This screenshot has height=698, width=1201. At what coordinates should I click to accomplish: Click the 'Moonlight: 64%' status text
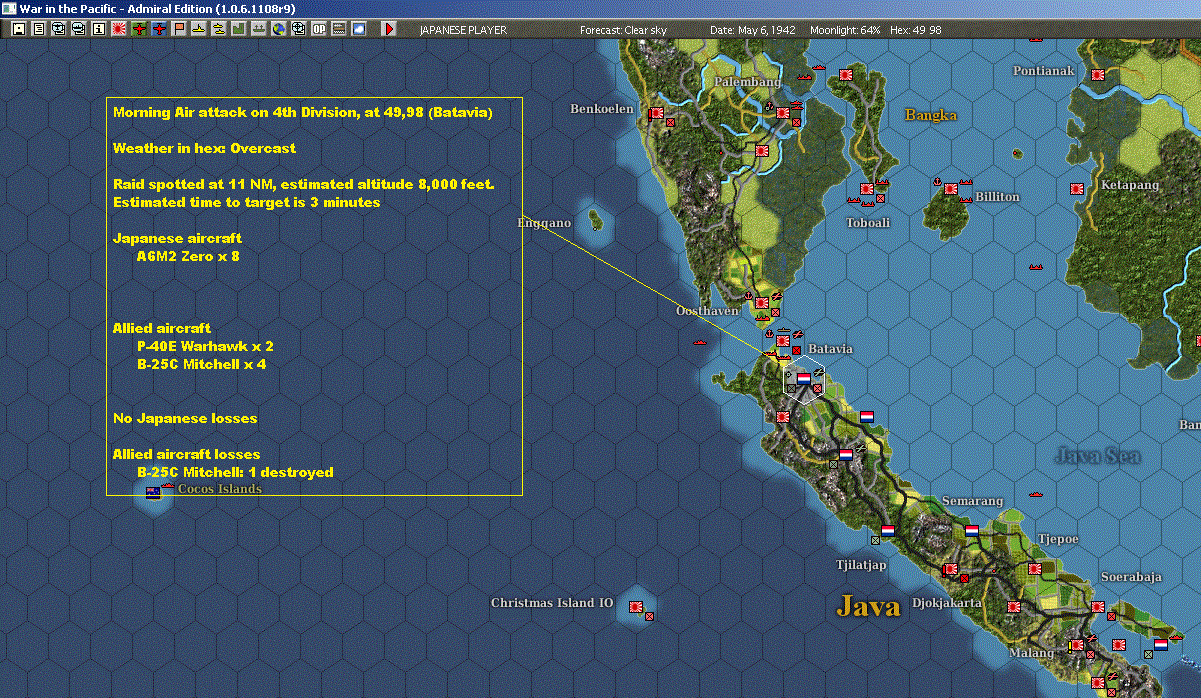[845, 30]
